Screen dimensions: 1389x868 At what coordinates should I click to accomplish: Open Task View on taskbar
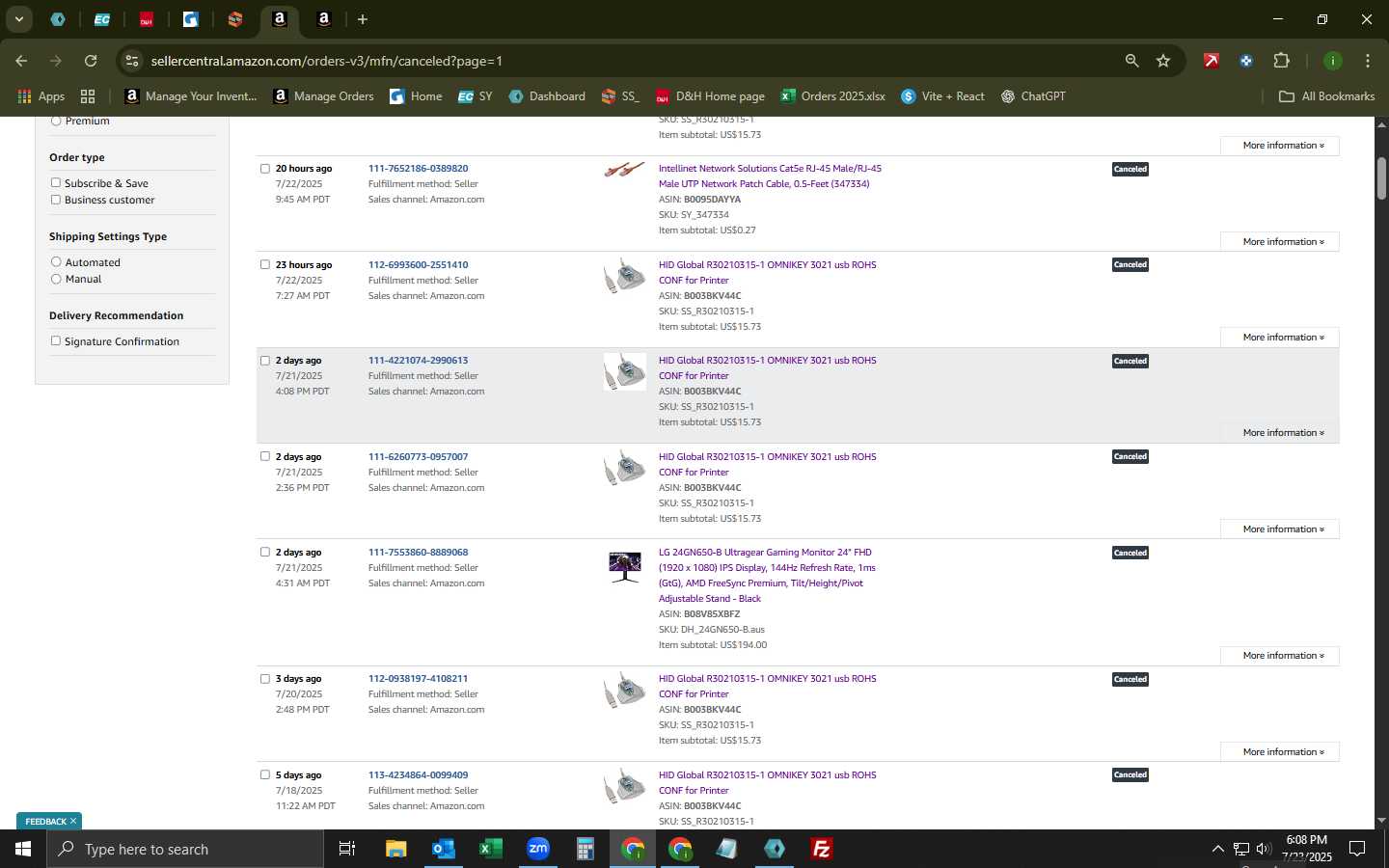[x=347, y=849]
